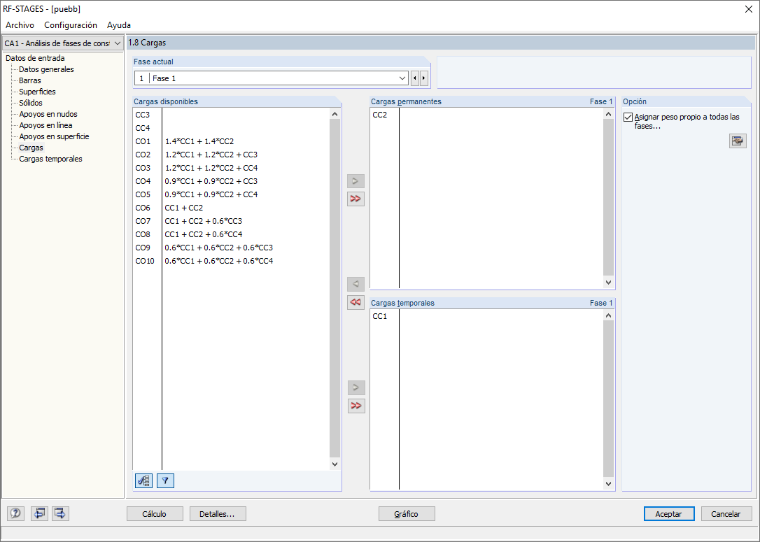Close the RF-STAGES window
This screenshot has width=760, height=542.
(x=748, y=9)
